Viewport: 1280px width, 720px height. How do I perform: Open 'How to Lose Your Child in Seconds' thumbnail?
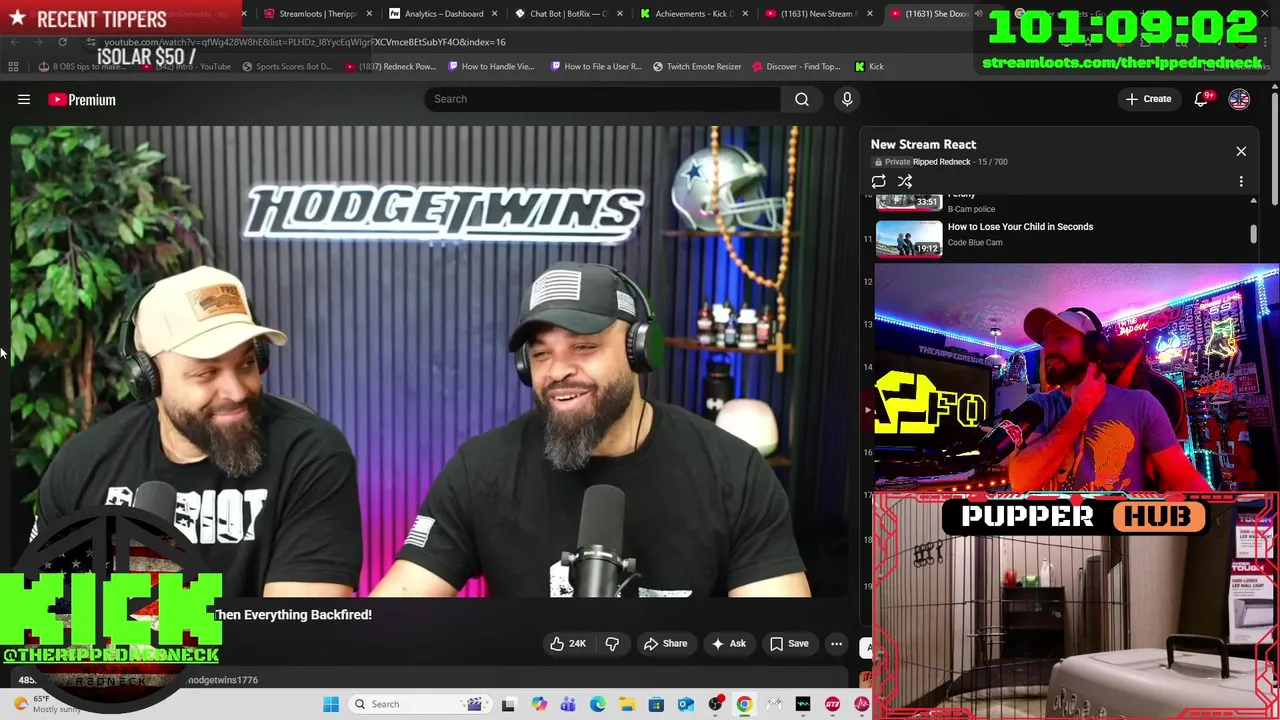(909, 238)
